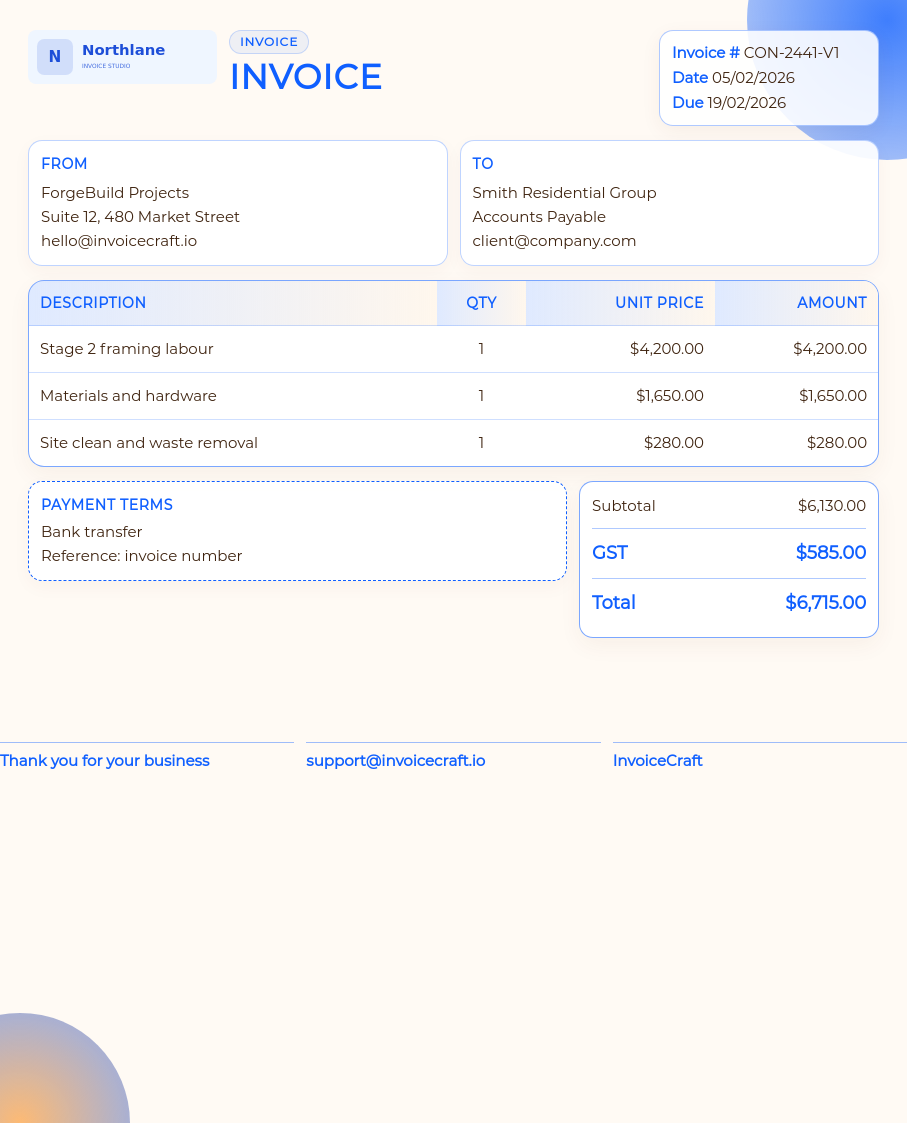Click the AMOUNT column header
The width and height of the screenshot is (907, 1123).
pyautogui.click(x=832, y=302)
